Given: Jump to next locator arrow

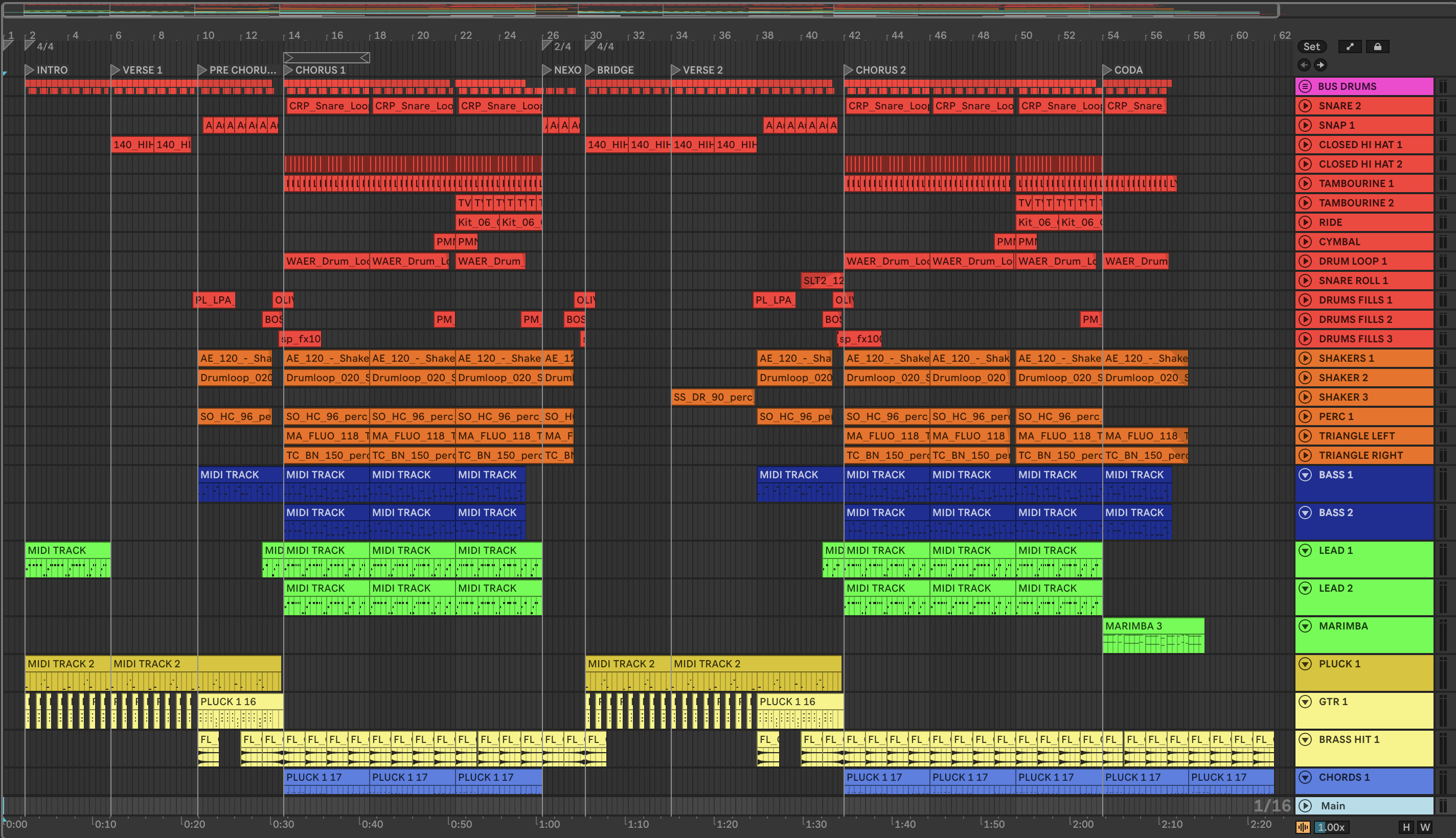Looking at the screenshot, I should [x=1321, y=65].
